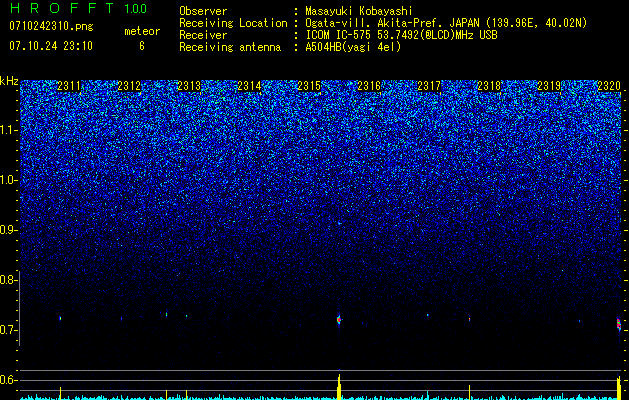Click the ICOM IC-575 receiver text

pyautogui.click(x=401, y=35)
